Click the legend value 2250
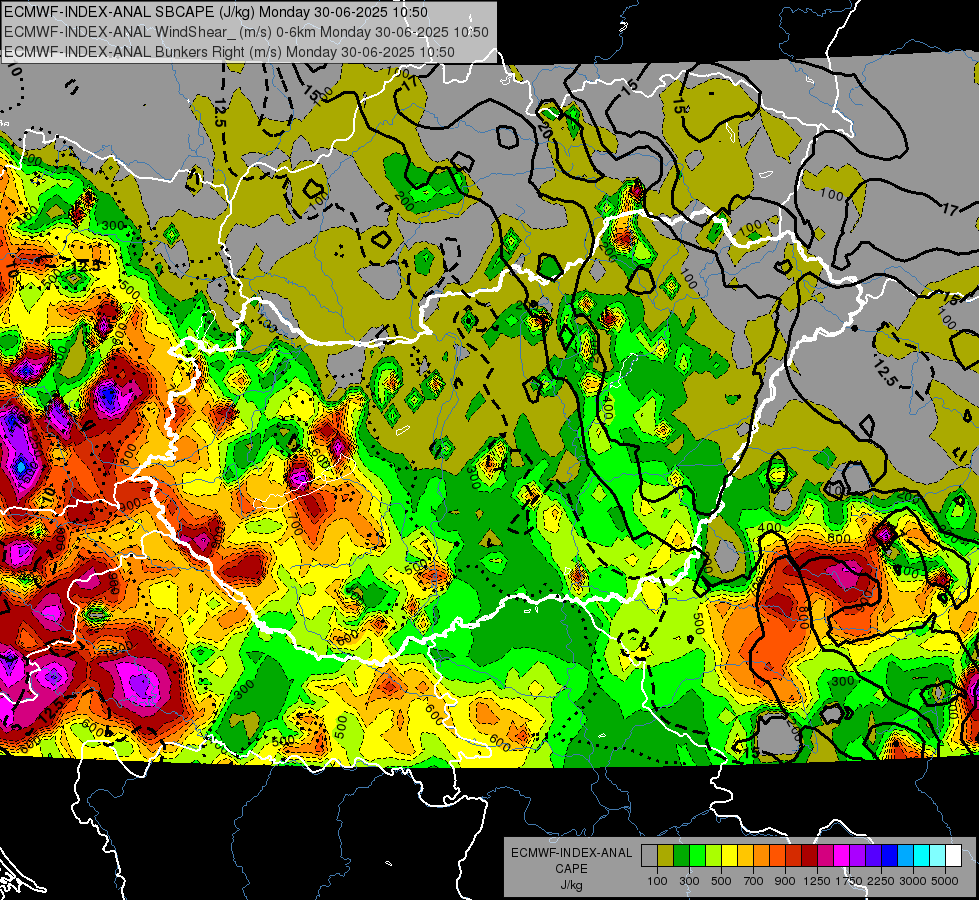 (880, 881)
